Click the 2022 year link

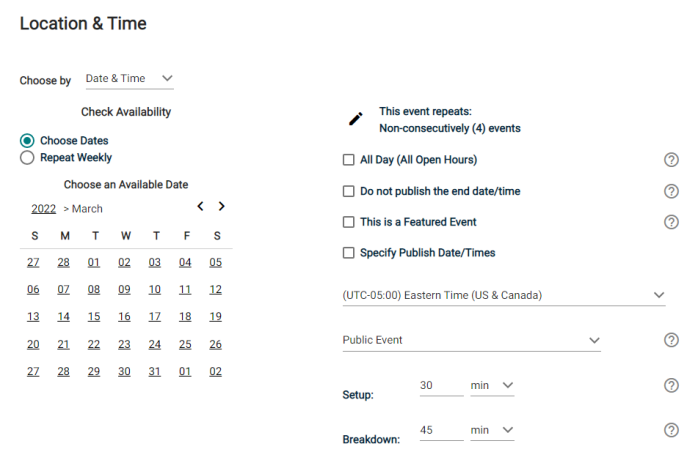(x=44, y=209)
